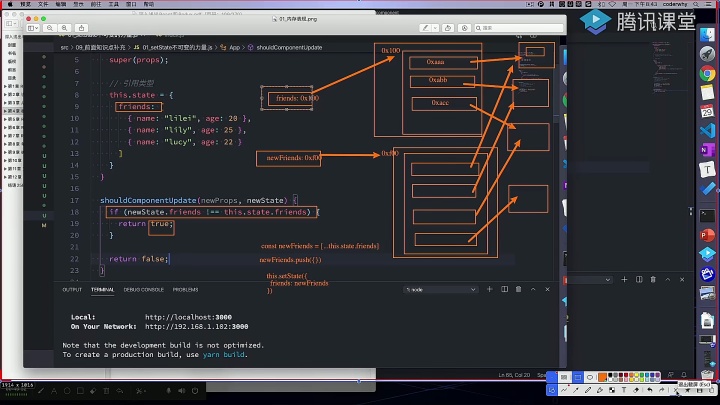Focus the Preview search field
This screenshot has height=405, width=720.
(518, 28)
